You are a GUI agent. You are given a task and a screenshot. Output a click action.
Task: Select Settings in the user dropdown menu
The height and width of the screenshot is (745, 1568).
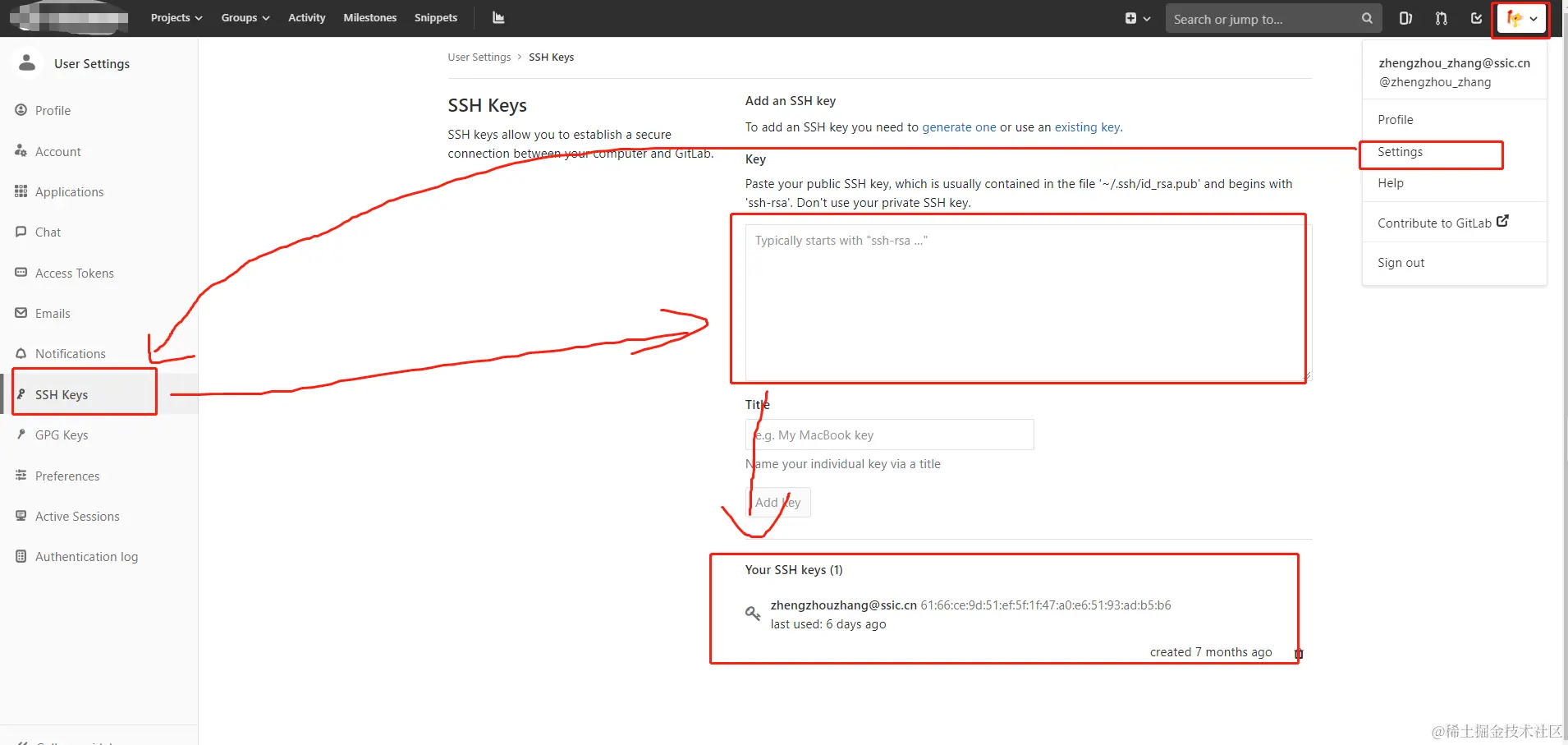pos(1400,152)
